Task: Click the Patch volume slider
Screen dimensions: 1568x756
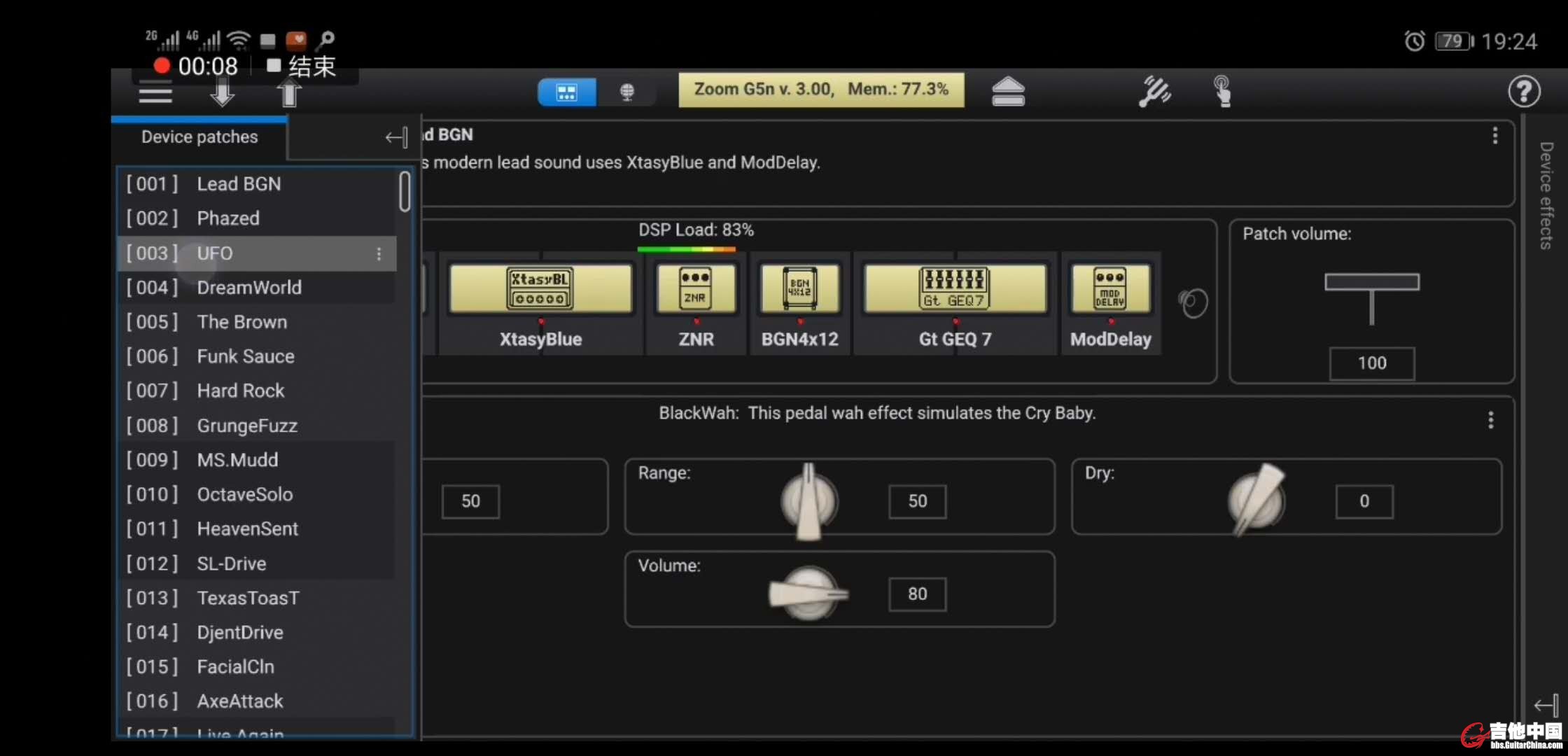Action: pyautogui.click(x=1371, y=282)
